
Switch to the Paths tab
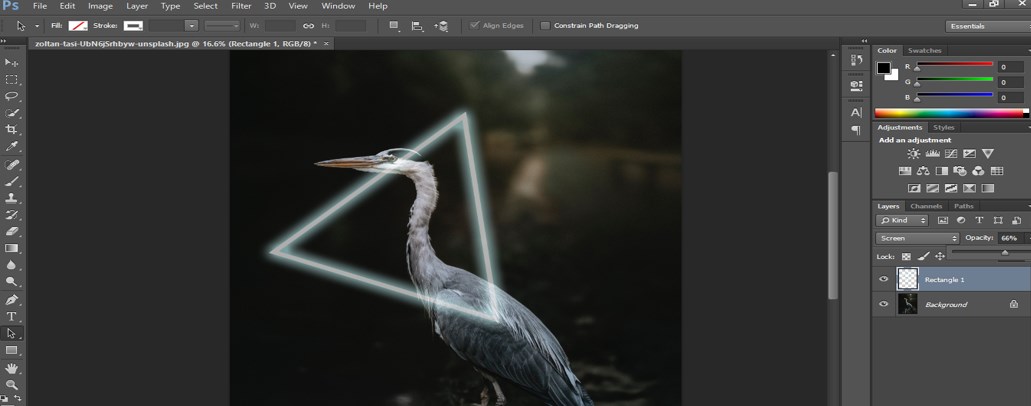tap(964, 206)
